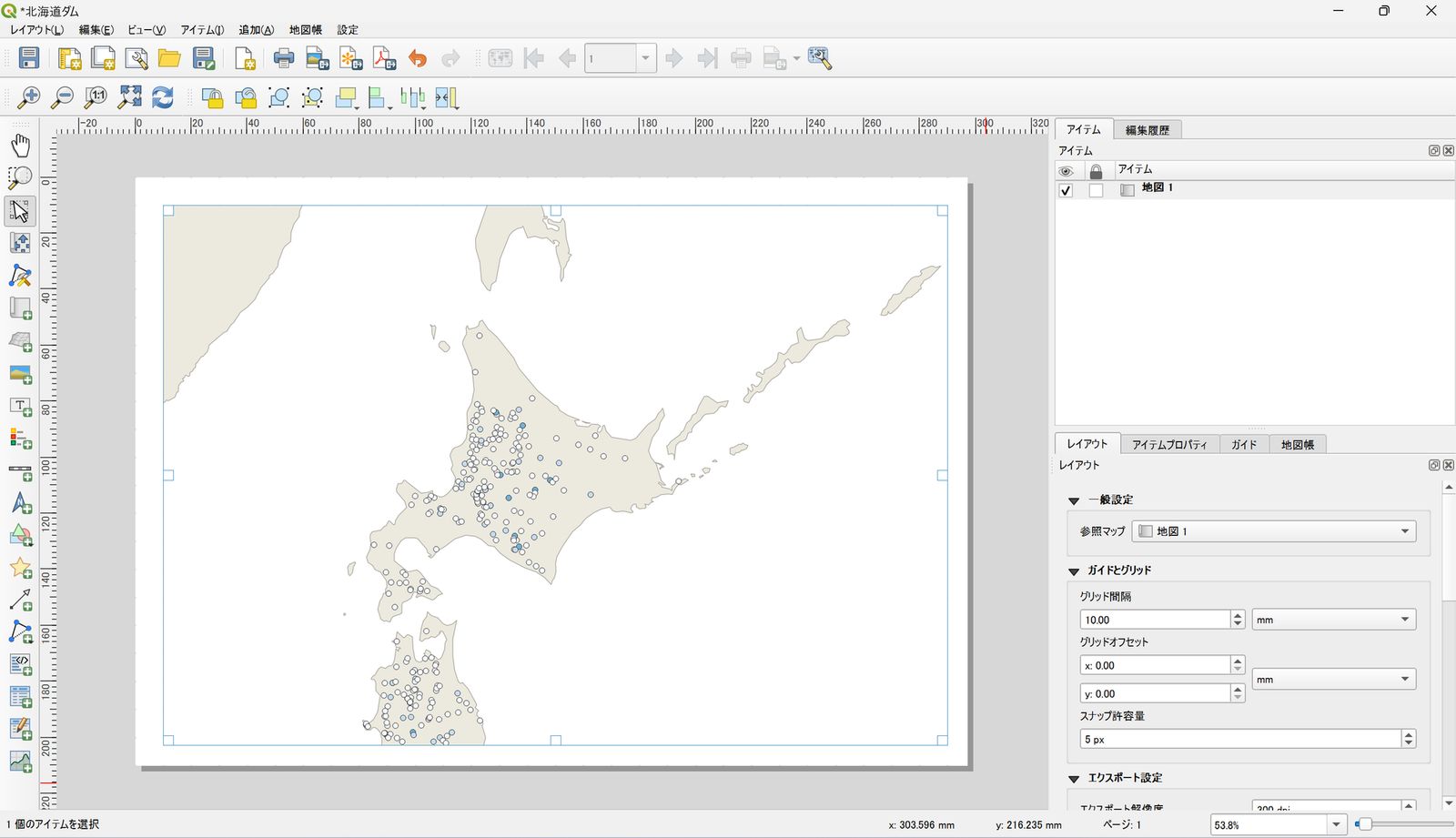
Task: Zoom in on the layout toolbar
Action: point(29,97)
